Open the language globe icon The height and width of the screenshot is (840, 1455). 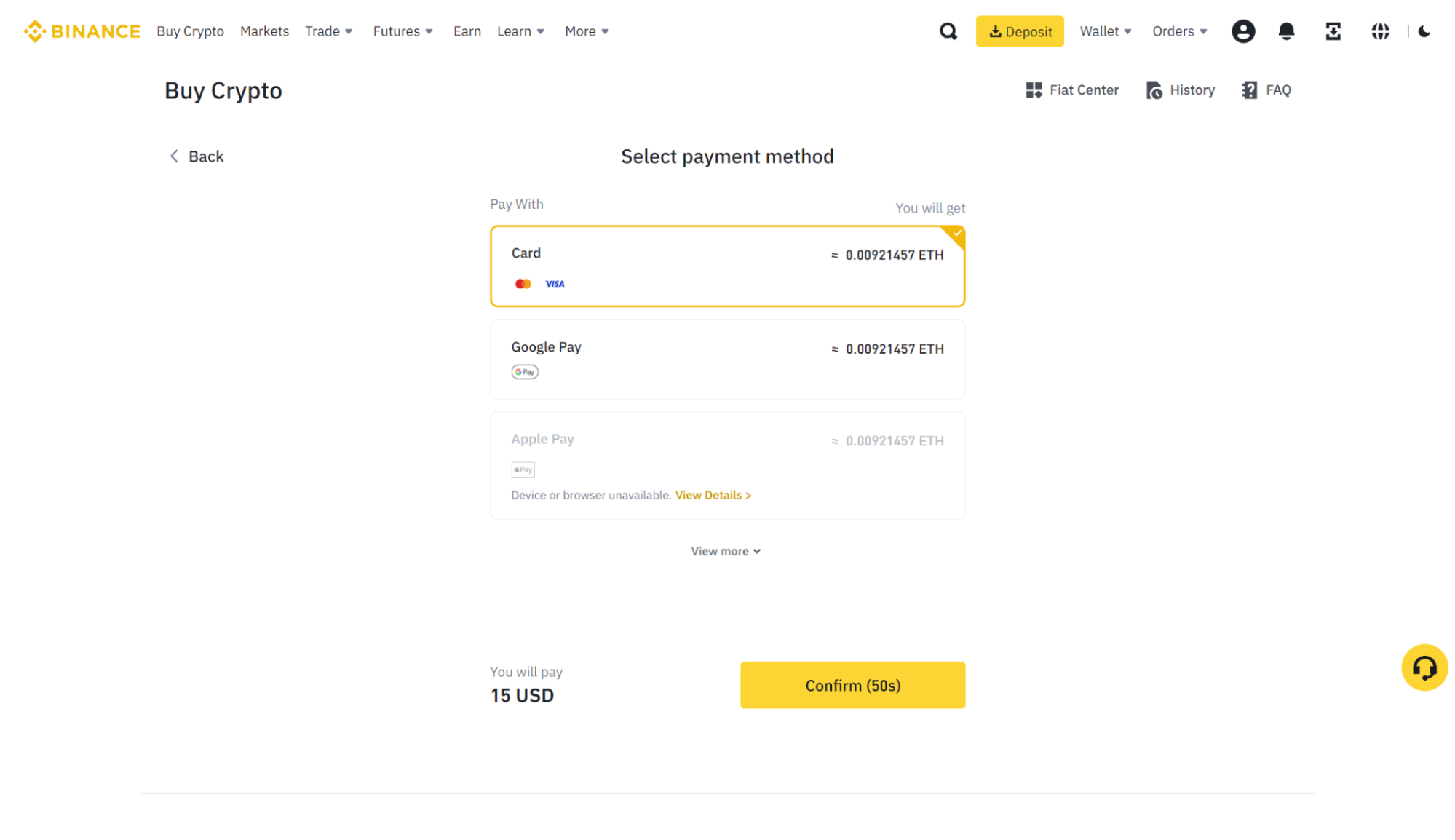[x=1380, y=31]
